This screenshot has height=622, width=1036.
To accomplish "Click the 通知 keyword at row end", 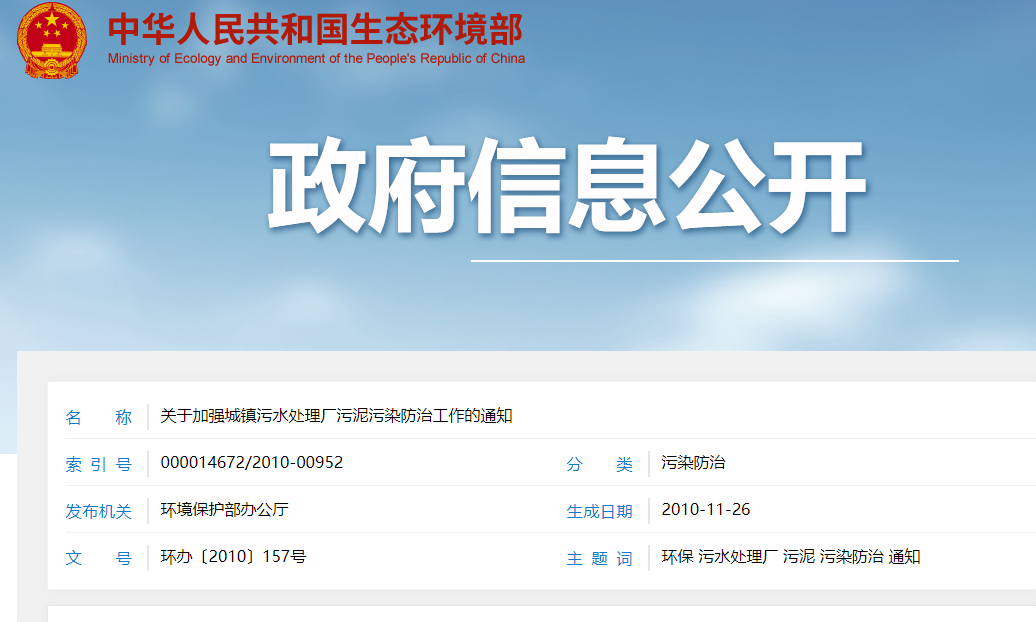I will (904, 557).
